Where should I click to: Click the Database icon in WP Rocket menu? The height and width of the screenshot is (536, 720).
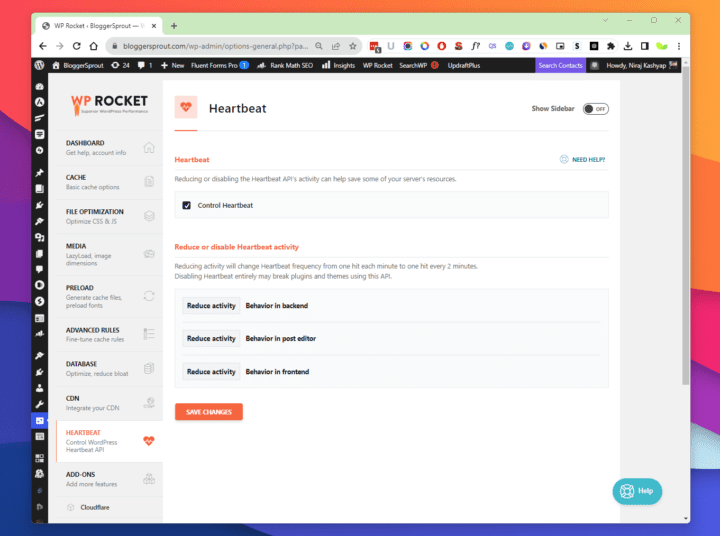click(149, 368)
